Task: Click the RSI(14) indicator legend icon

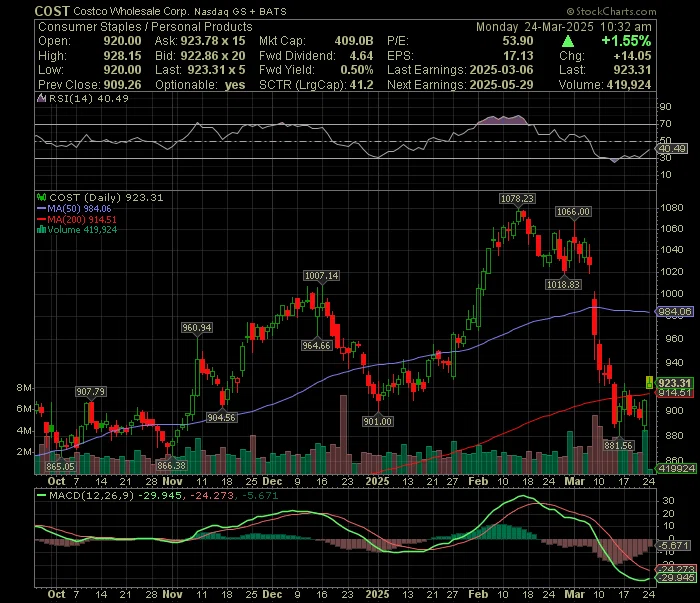Action: [42, 98]
